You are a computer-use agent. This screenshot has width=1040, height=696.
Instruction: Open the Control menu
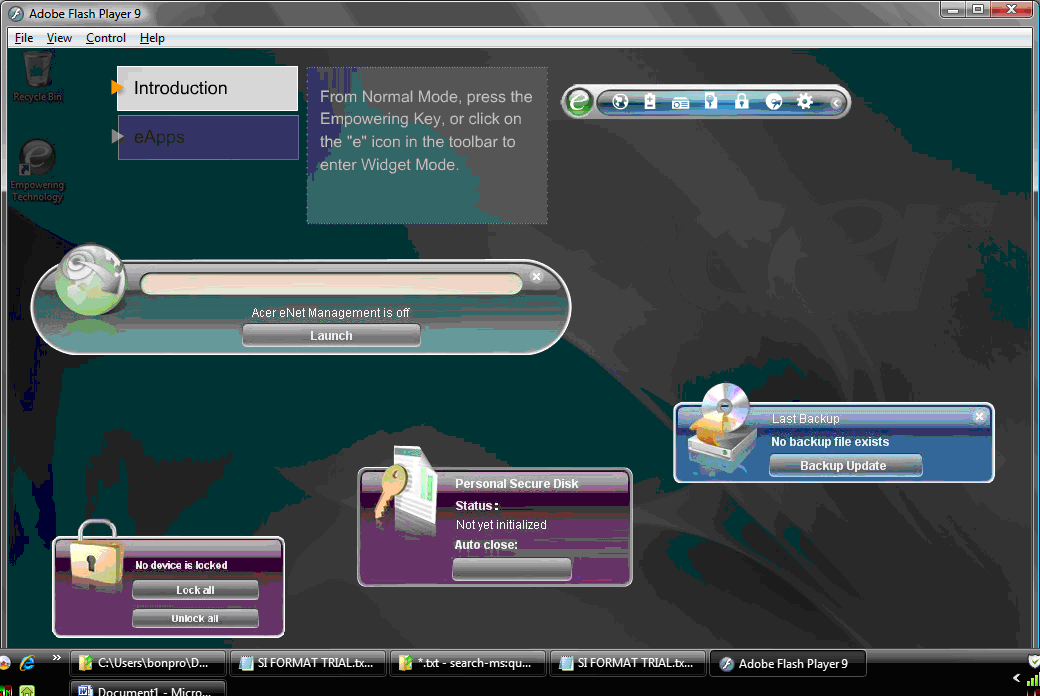[x=105, y=38]
